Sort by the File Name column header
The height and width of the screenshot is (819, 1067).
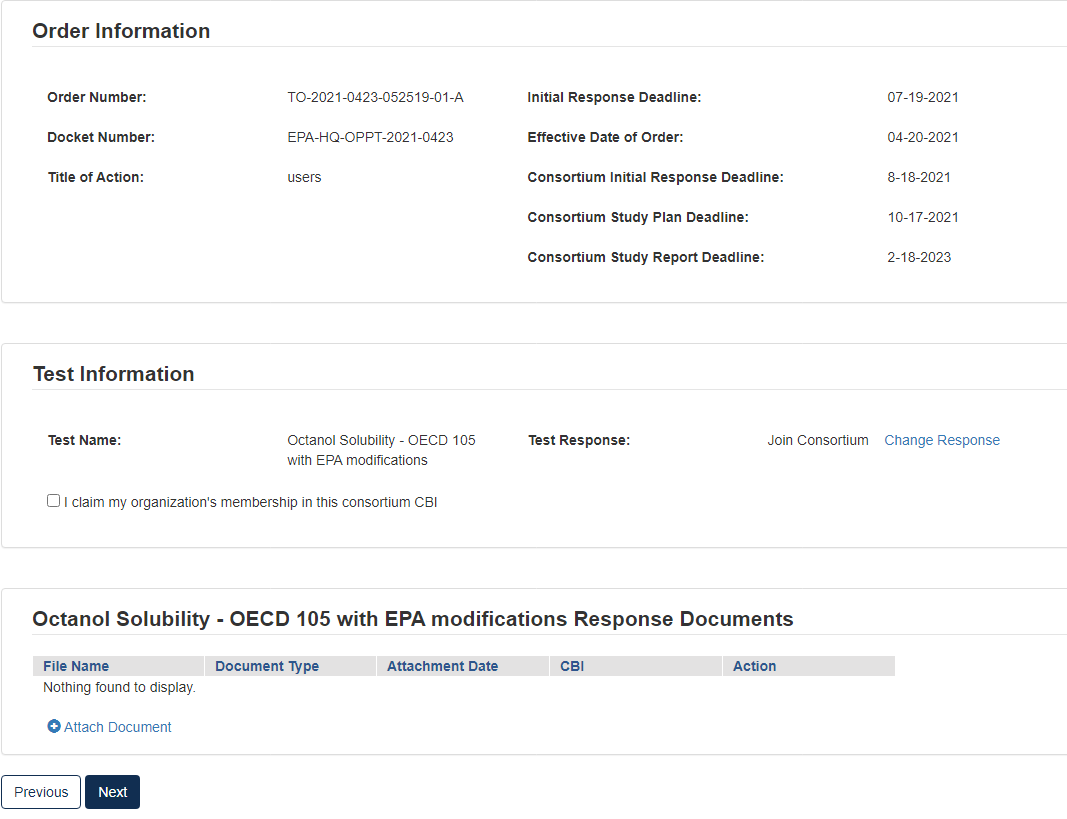76,666
